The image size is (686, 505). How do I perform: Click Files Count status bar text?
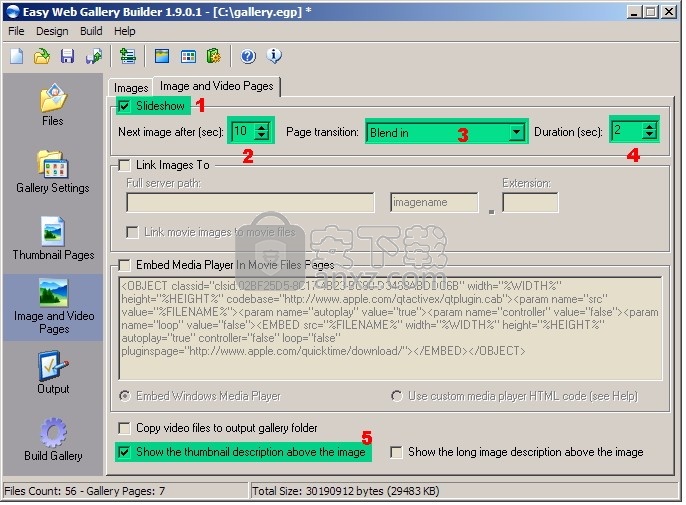[x=84, y=491]
